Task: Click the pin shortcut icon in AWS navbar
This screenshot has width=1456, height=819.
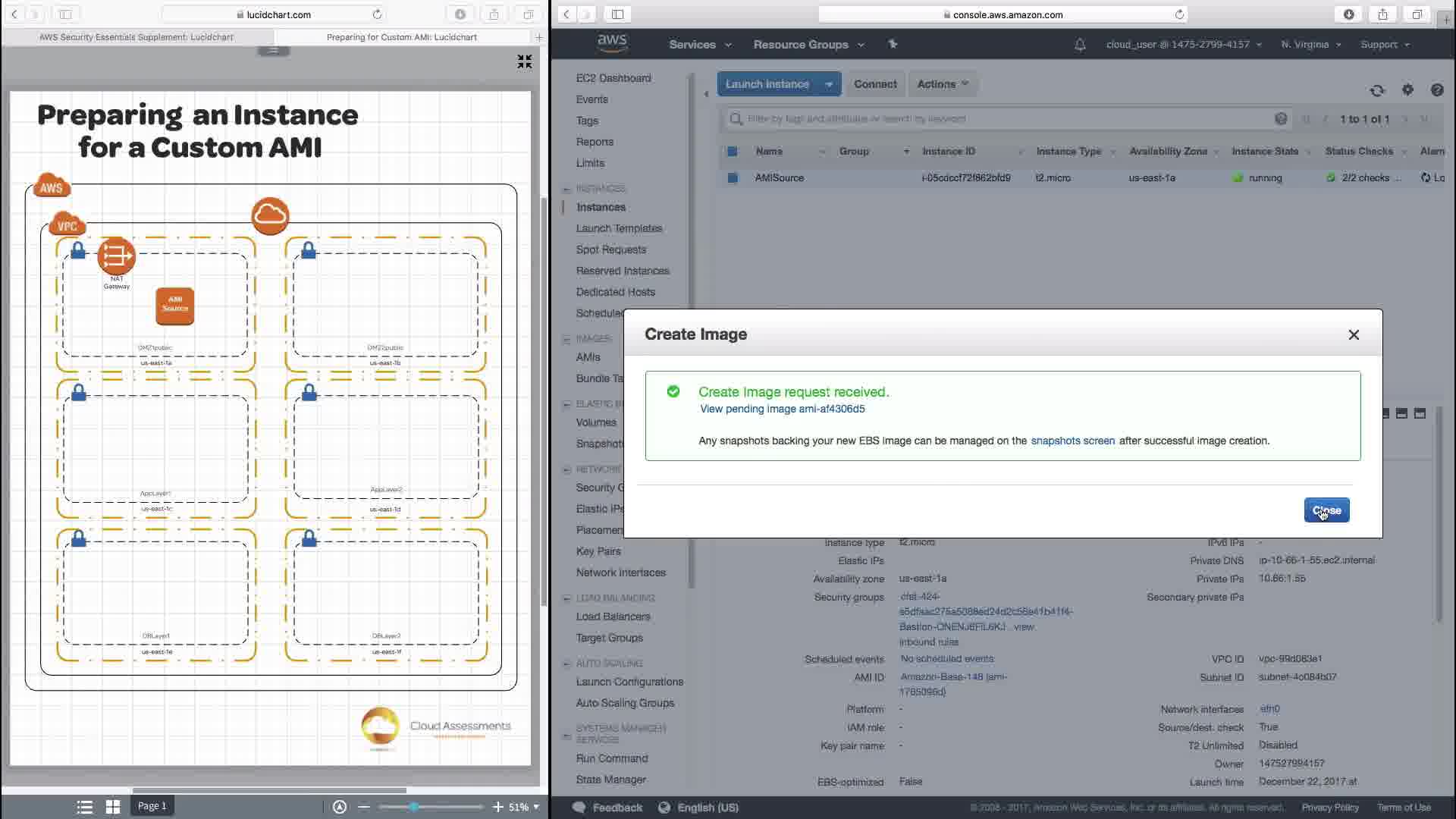Action: point(893,45)
